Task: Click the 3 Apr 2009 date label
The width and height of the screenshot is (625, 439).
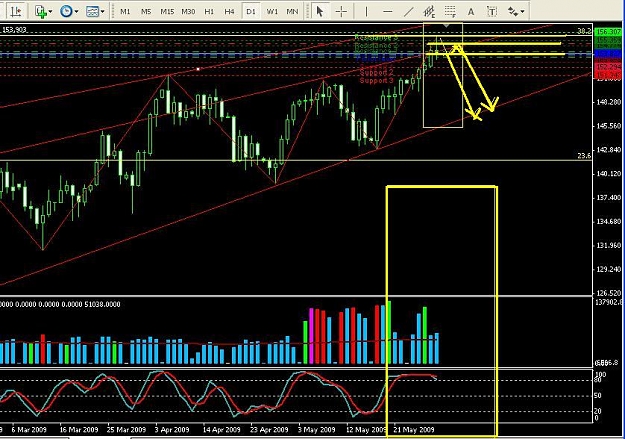Action: 172,430
